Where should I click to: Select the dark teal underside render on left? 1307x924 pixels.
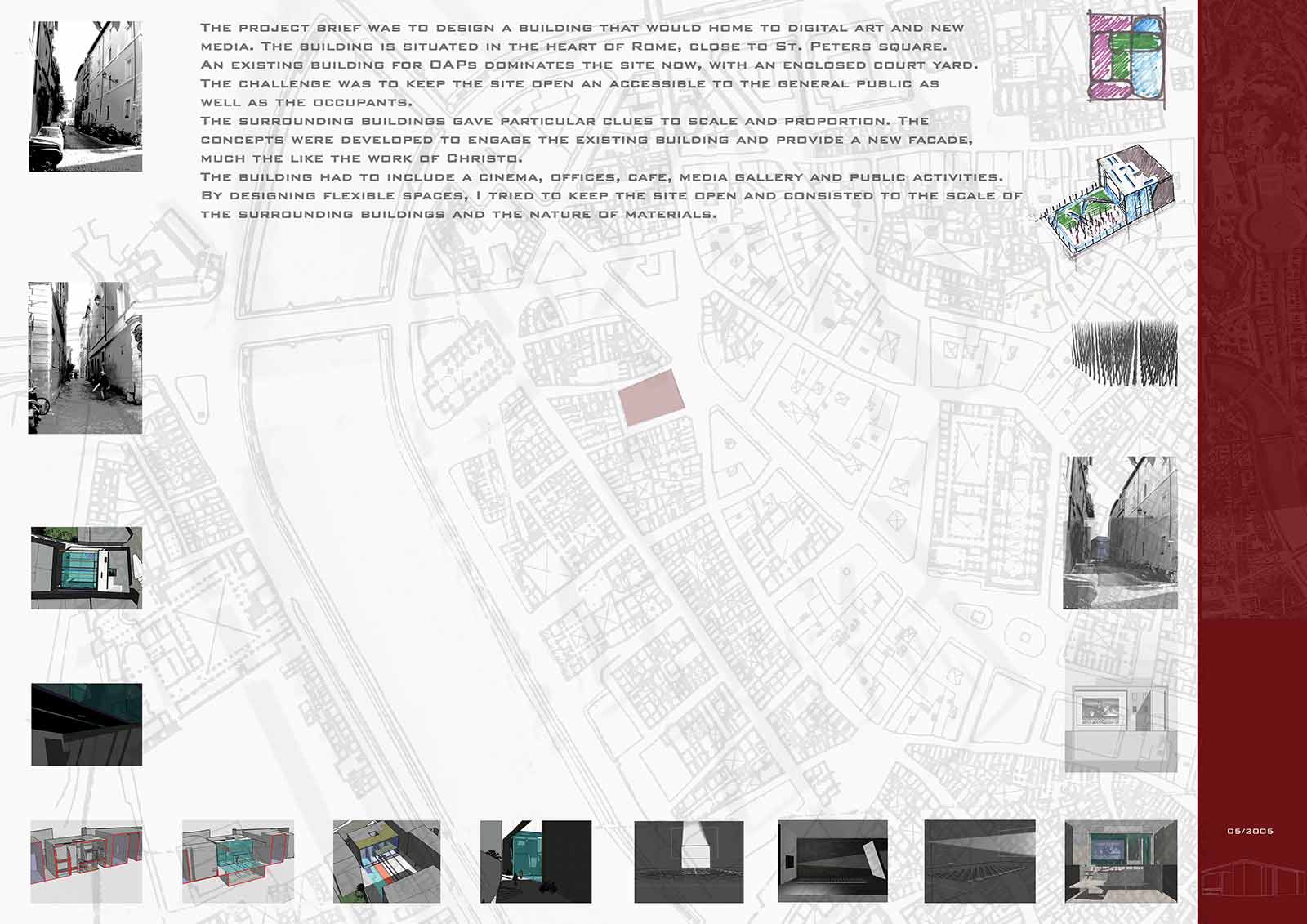[x=87, y=725]
